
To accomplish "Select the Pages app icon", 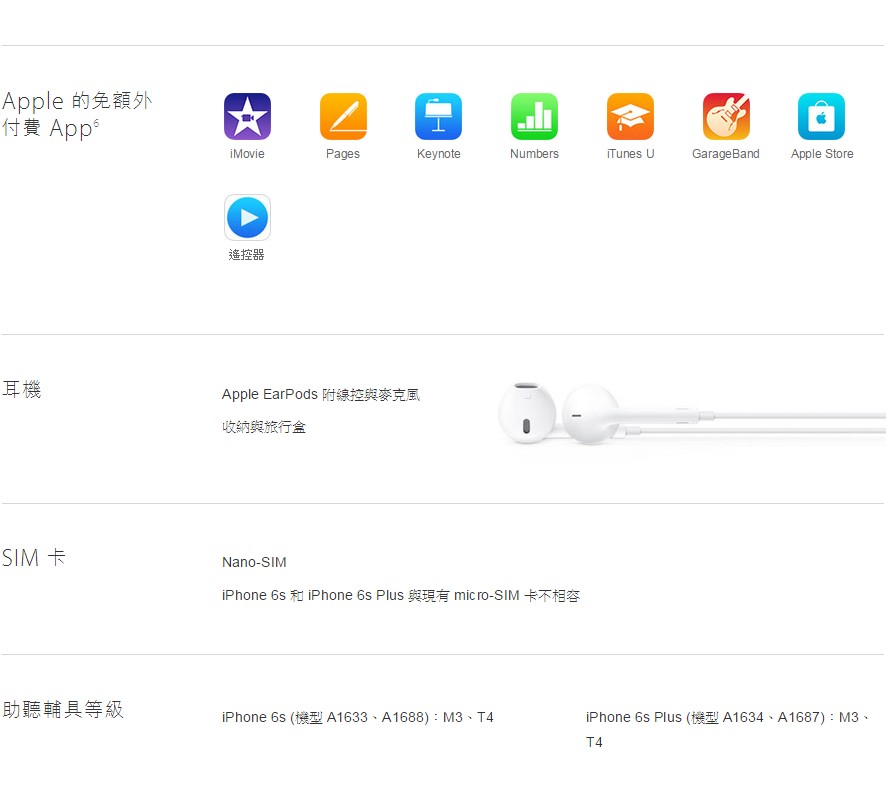I will pos(343,116).
